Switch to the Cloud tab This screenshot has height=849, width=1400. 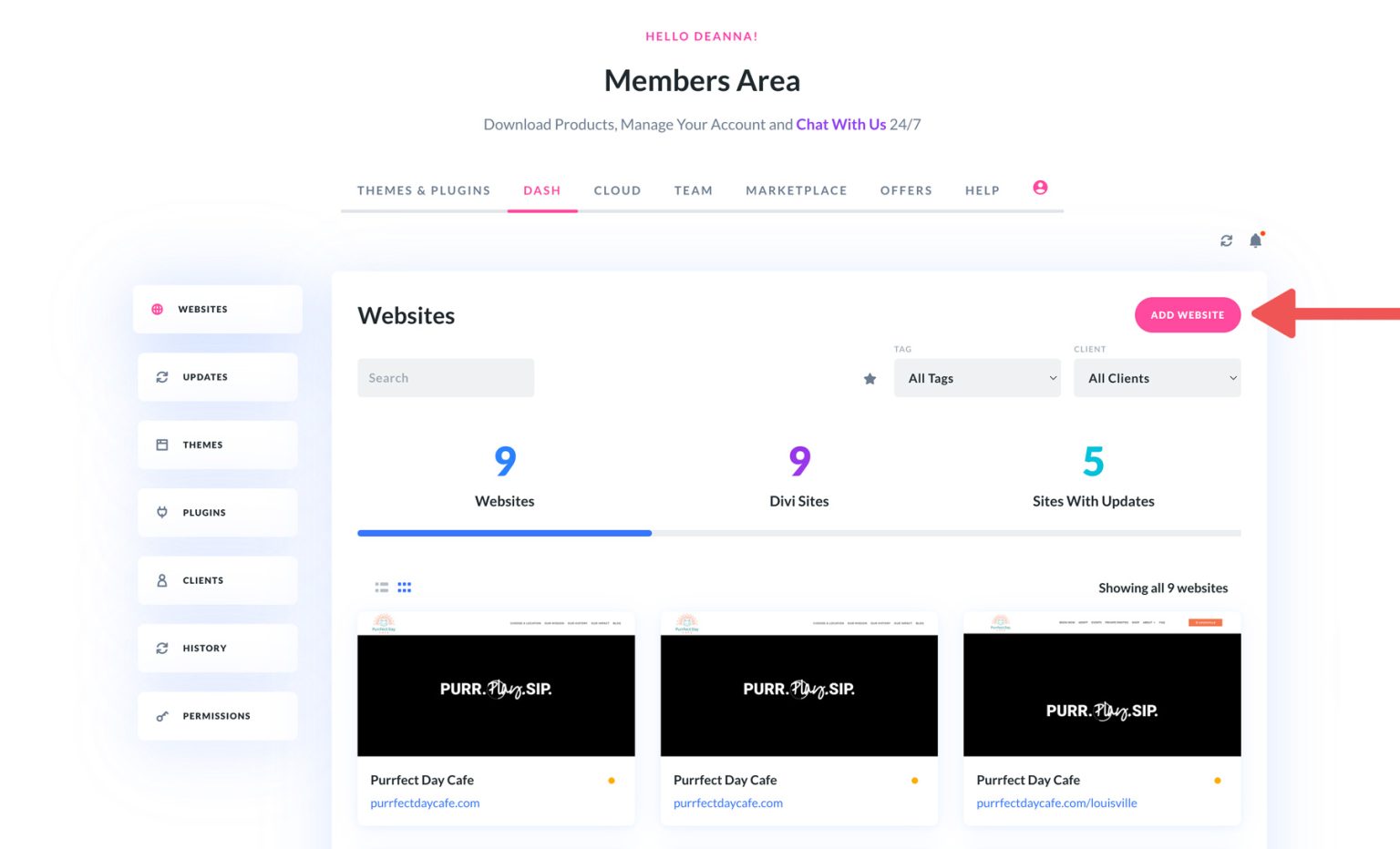click(x=617, y=190)
